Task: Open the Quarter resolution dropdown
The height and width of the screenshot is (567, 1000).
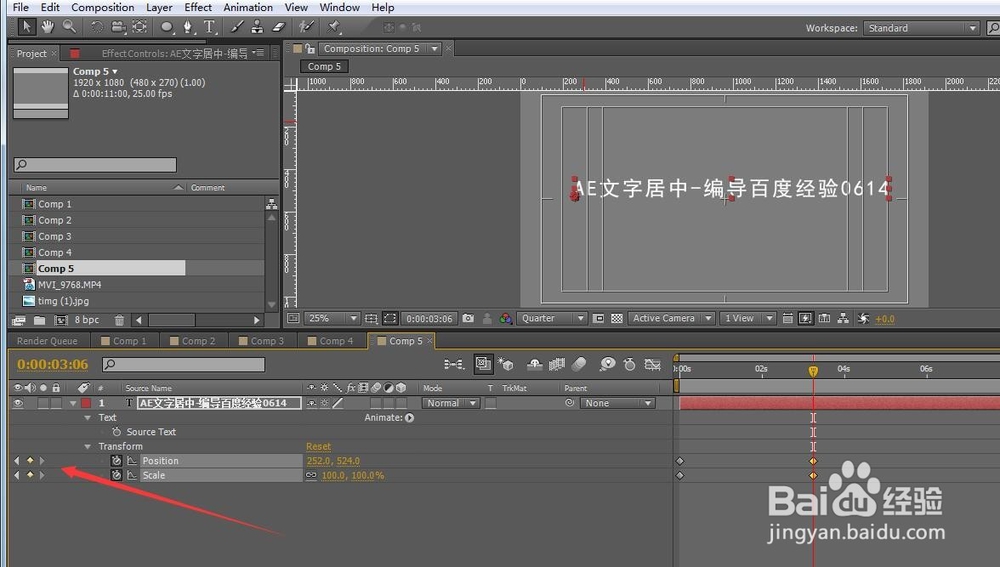Action: pyautogui.click(x=552, y=318)
